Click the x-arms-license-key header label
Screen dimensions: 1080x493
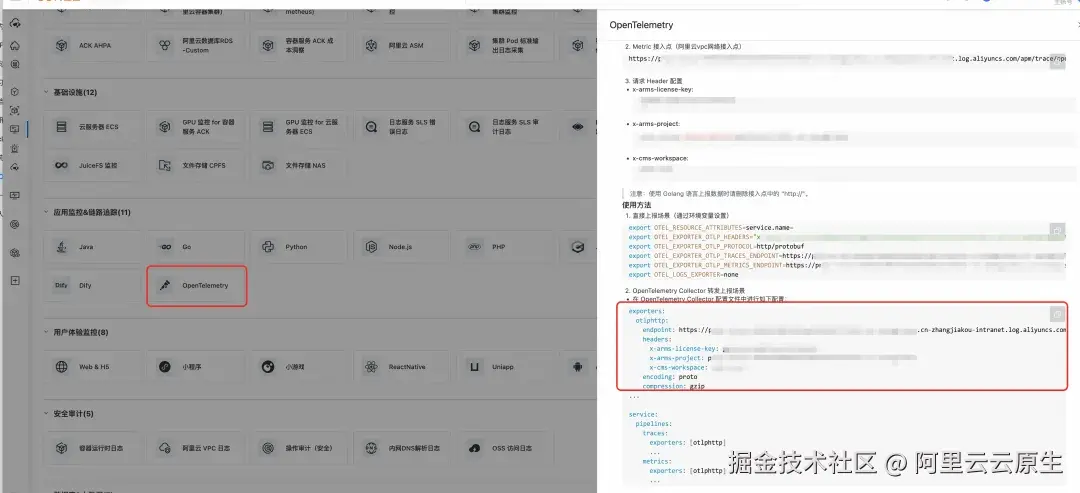tap(663, 89)
